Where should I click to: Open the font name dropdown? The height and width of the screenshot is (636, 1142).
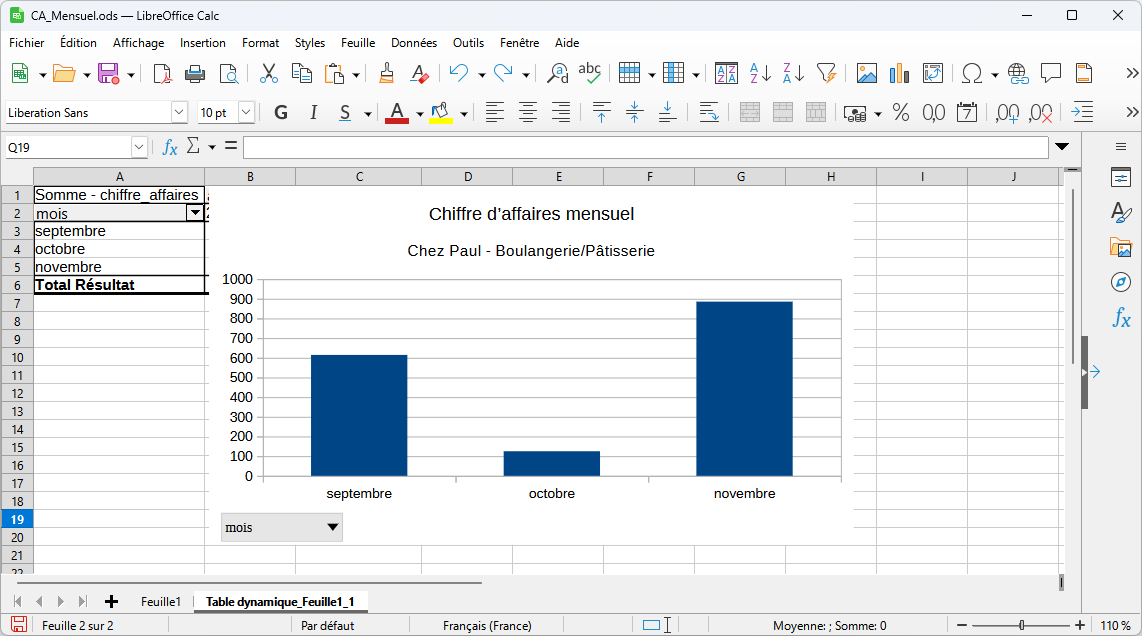[x=179, y=113]
